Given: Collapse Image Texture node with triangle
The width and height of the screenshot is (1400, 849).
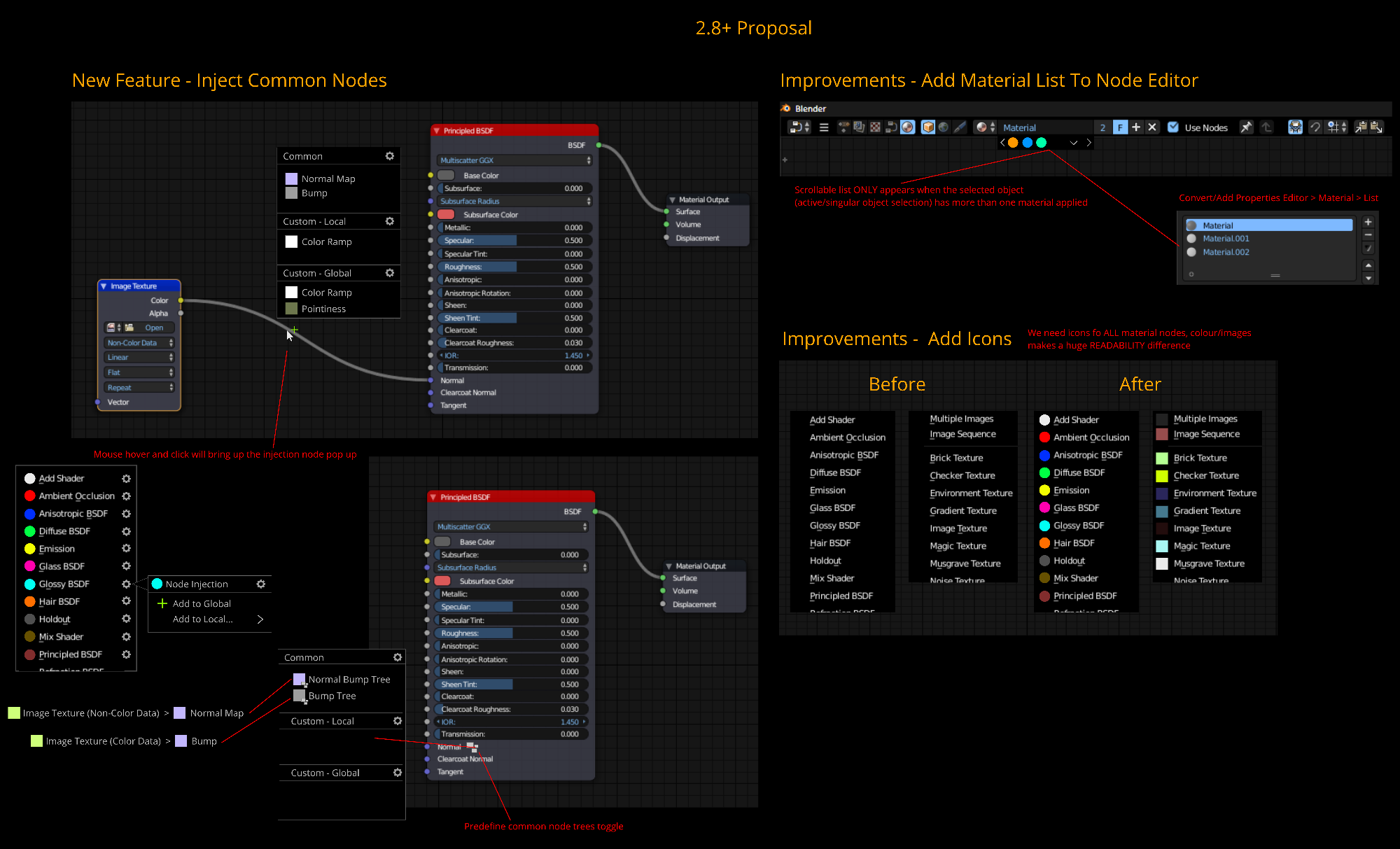Looking at the screenshot, I should pyautogui.click(x=104, y=286).
